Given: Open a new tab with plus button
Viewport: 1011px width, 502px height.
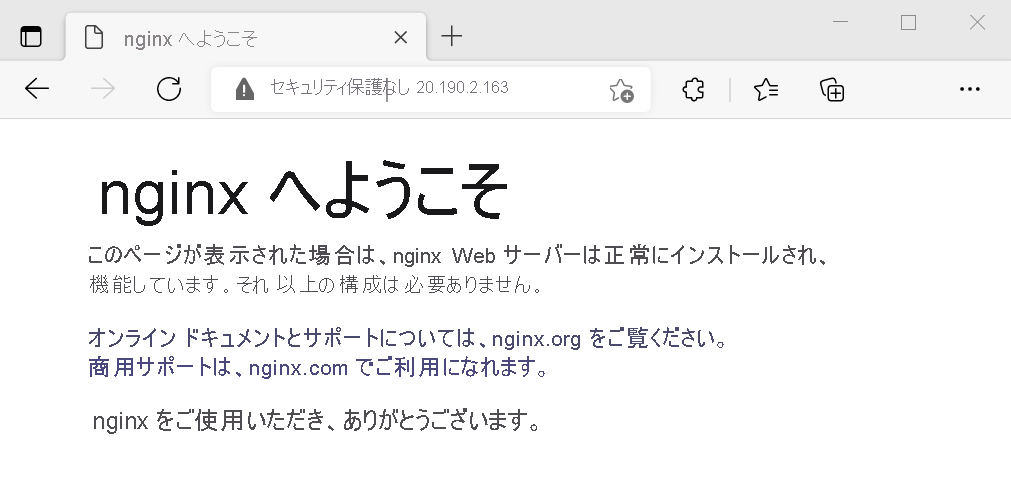Looking at the screenshot, I should coord(452,36).
